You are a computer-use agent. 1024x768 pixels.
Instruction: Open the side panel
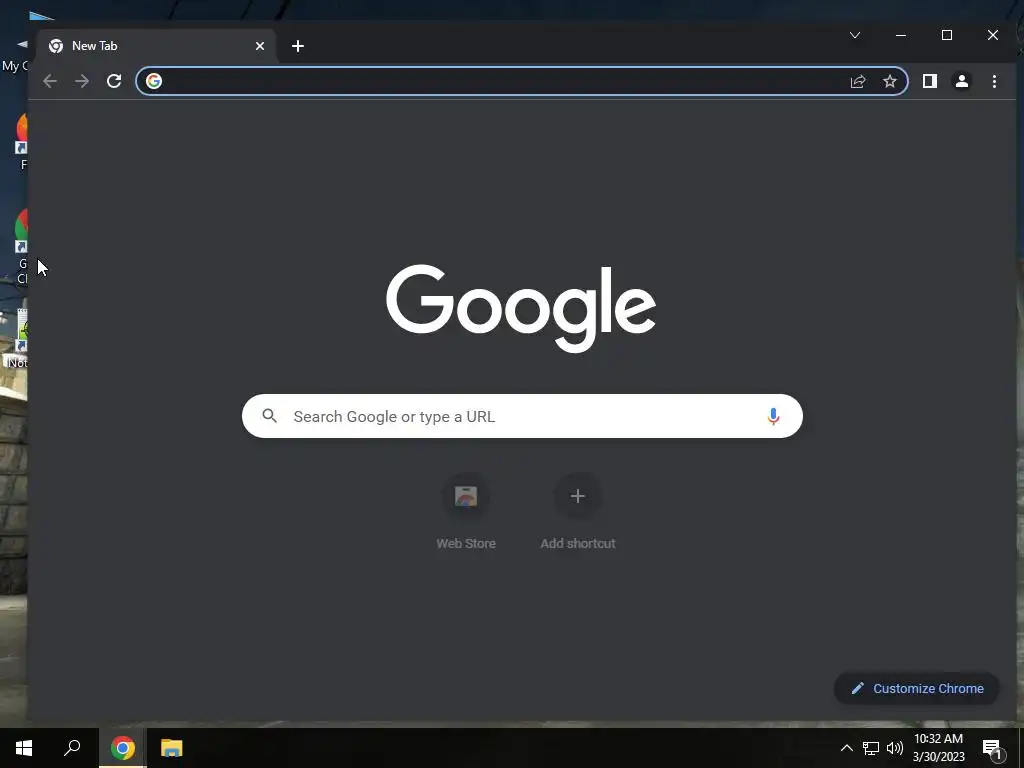coord(930,81)
